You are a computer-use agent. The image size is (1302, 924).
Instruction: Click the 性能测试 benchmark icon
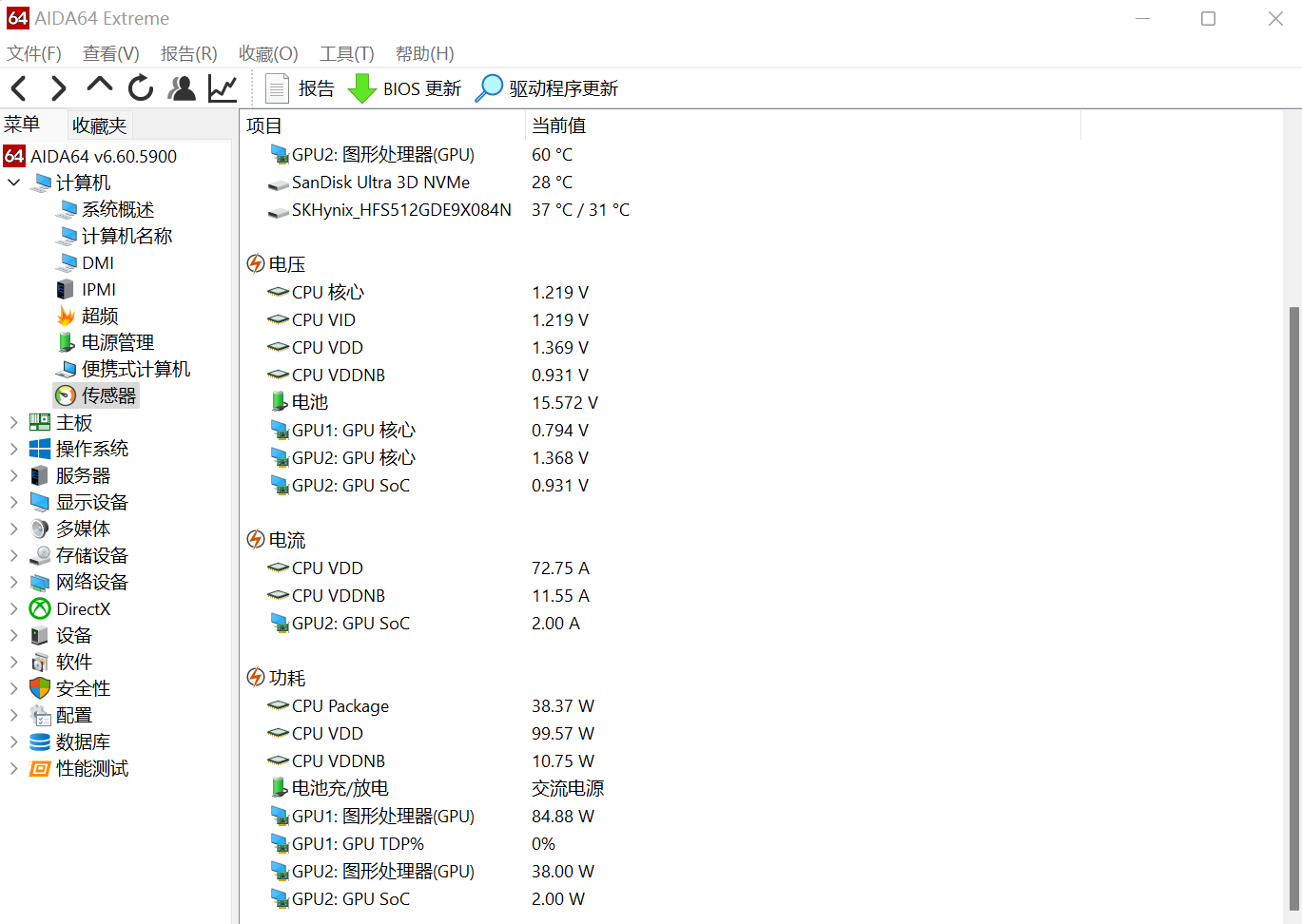coord(40,768)
